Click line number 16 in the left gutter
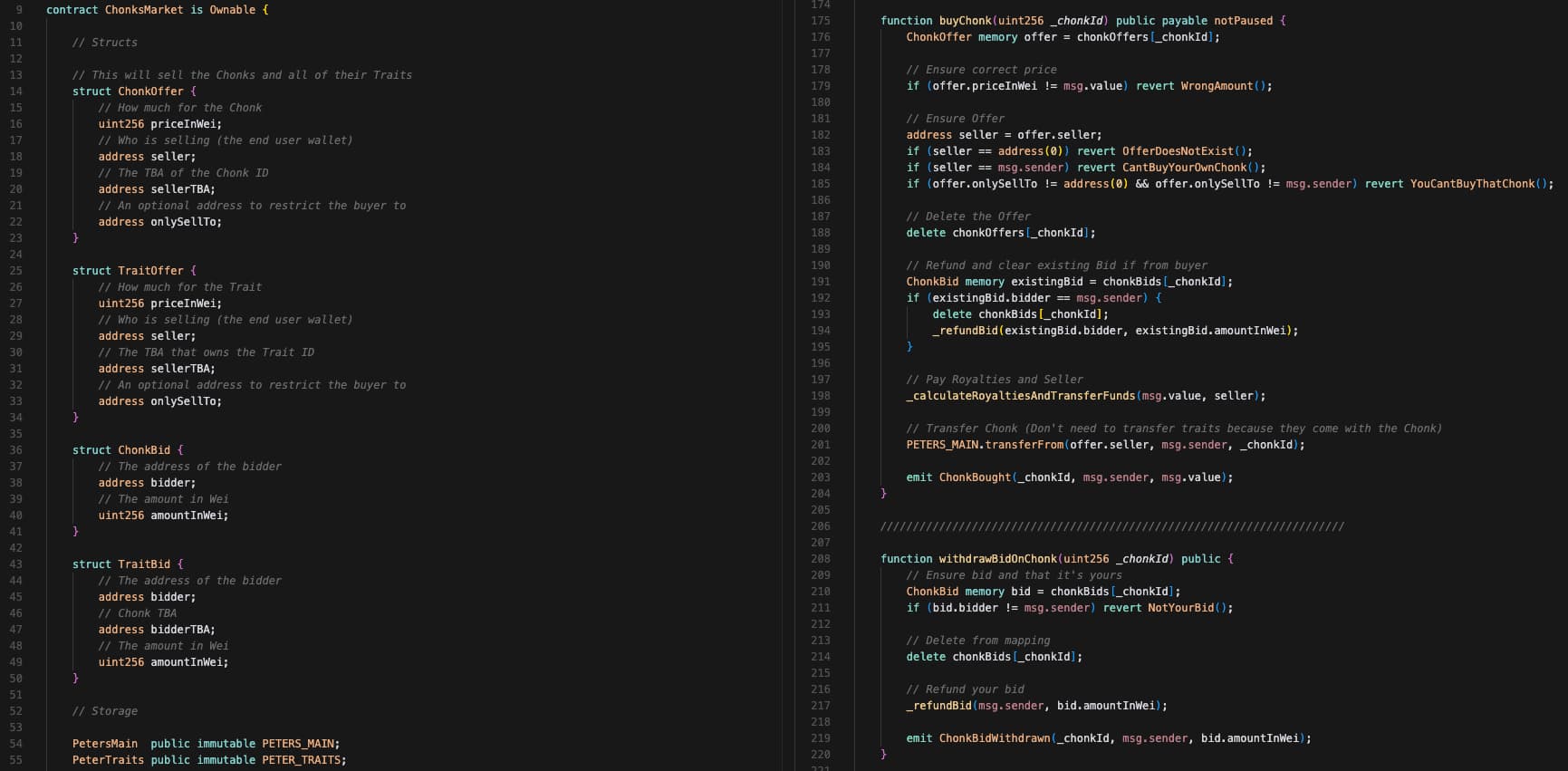The width and height of the screenshot is (1568, 771). (16, 124)
